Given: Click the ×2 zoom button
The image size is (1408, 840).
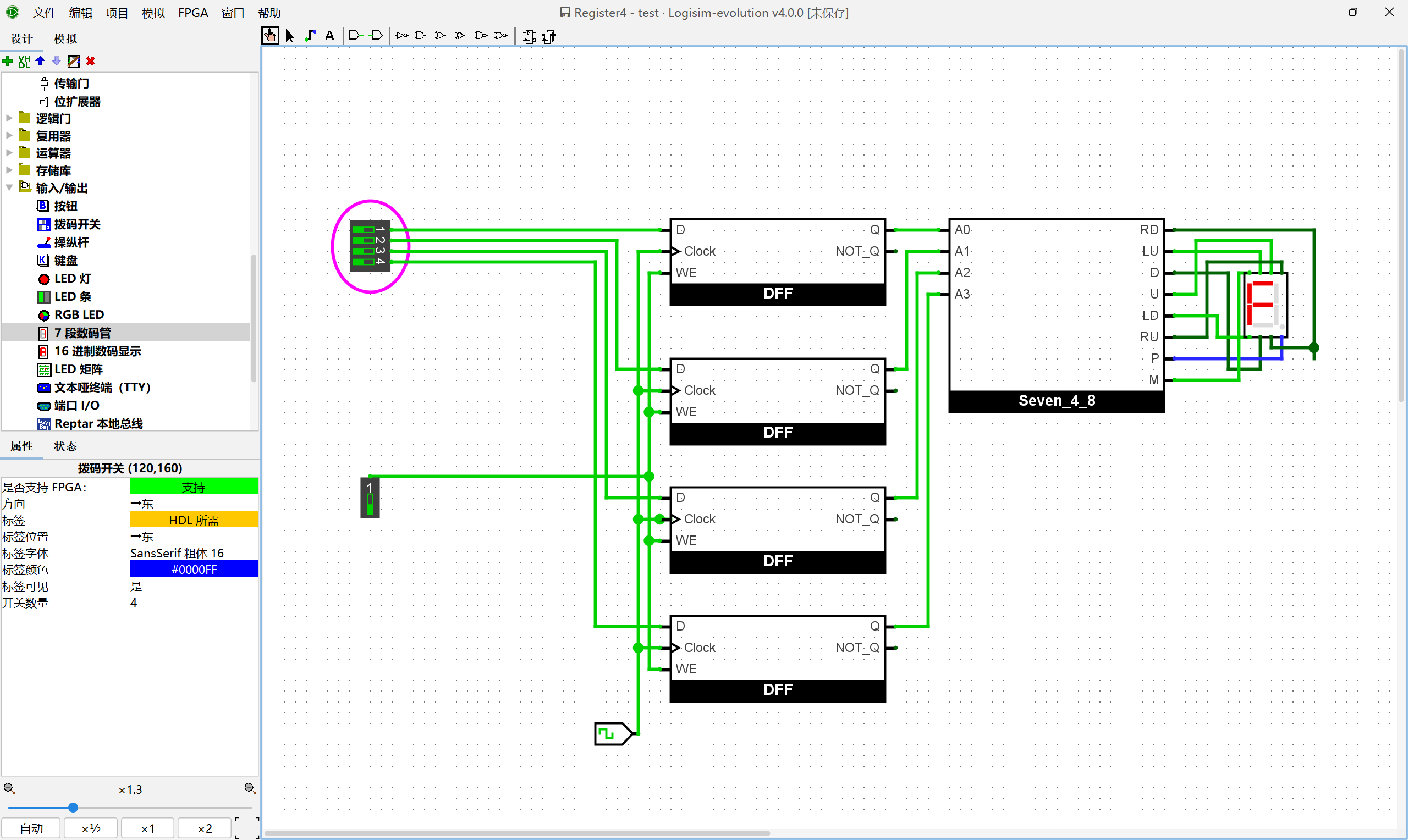Looking at the screenshot, I should click(x=205, y=828).
